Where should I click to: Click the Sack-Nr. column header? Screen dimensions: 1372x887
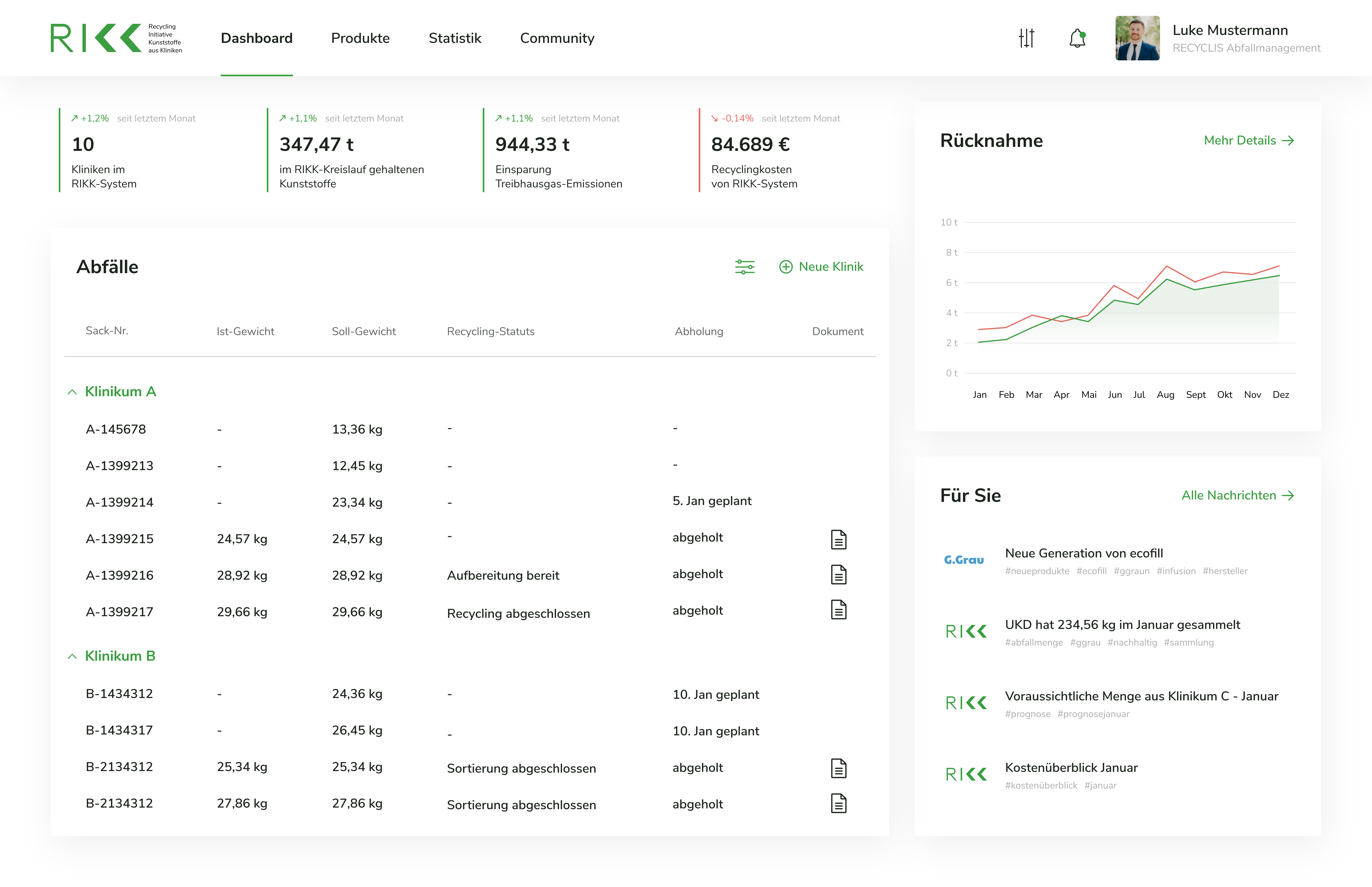point(107,331)
